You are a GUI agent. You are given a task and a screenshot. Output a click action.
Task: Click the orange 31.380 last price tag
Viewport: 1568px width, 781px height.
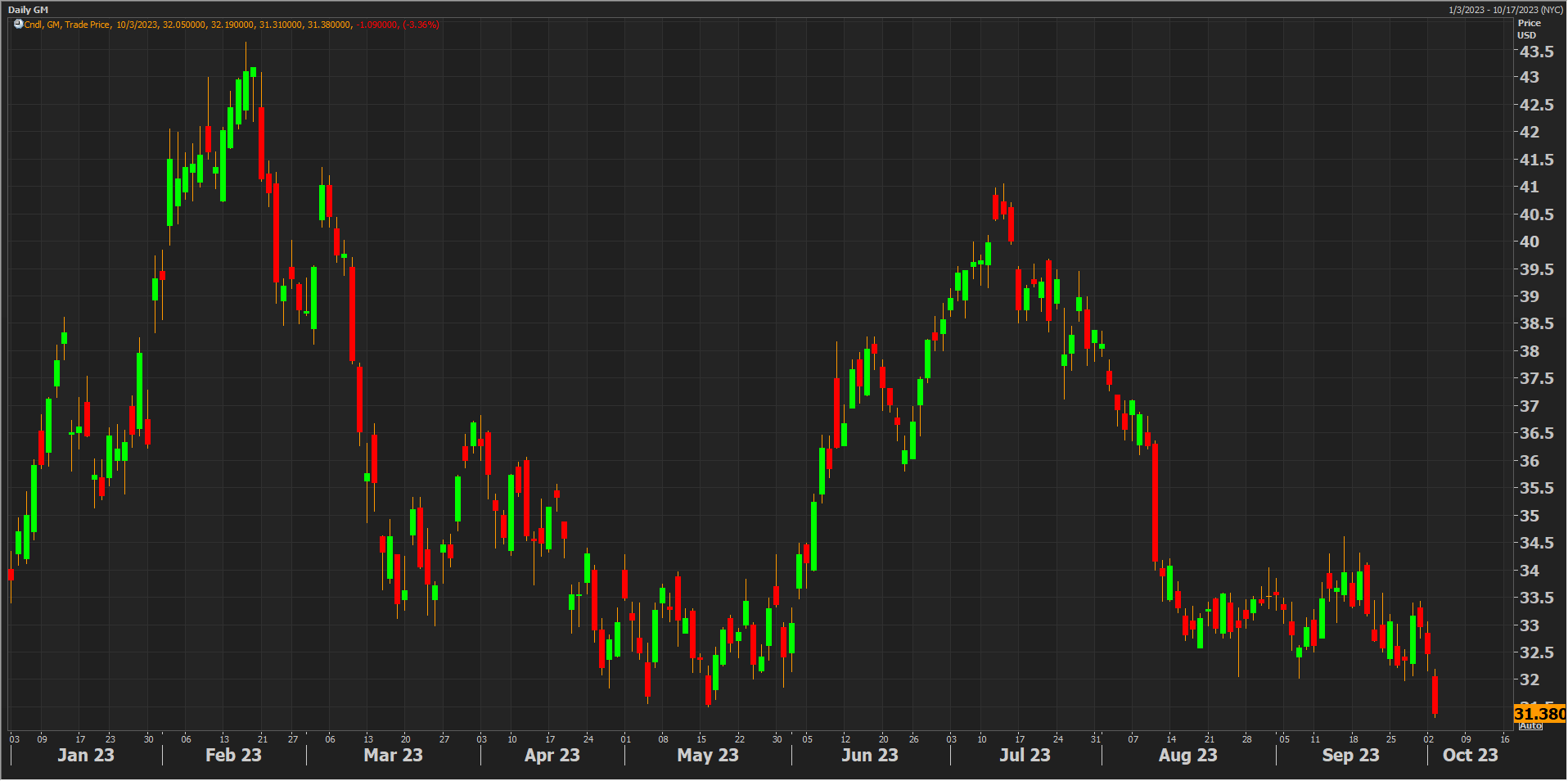click(x=1539, y=714)
